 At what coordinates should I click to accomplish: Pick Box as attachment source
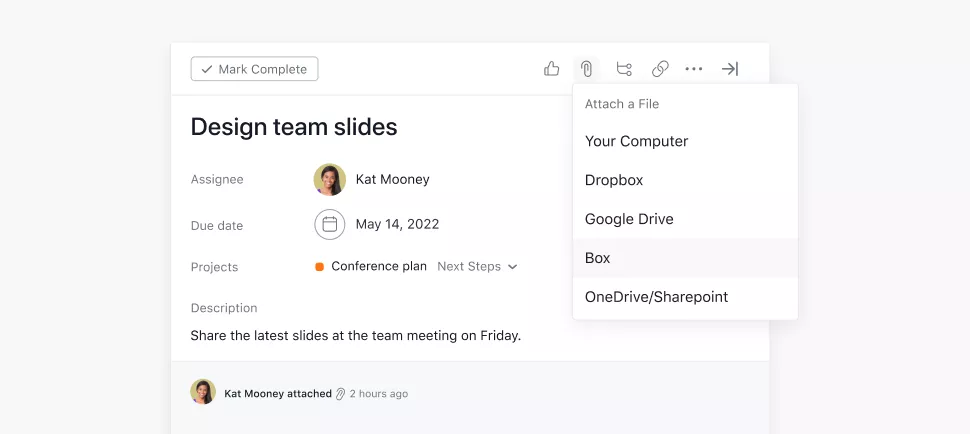click(598, 258)
